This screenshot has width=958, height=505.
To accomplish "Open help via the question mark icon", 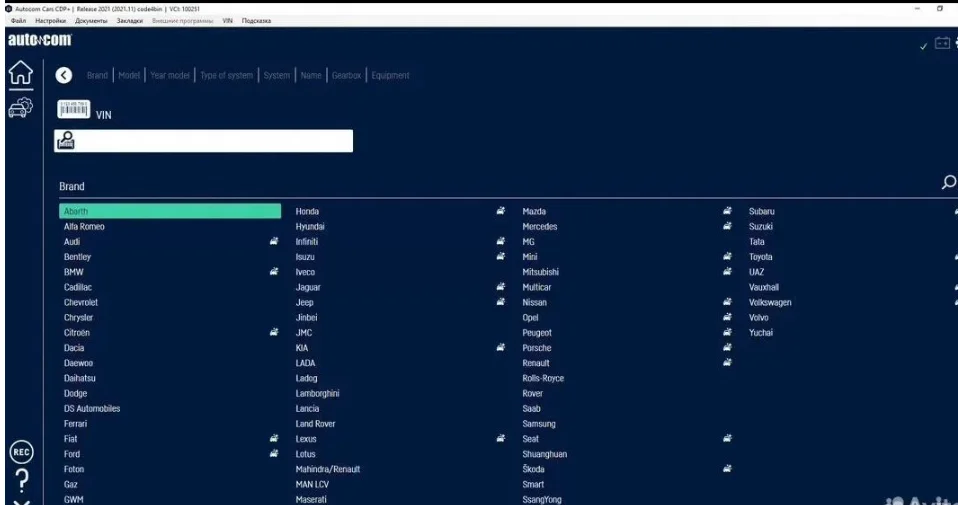I will (22, 481).
